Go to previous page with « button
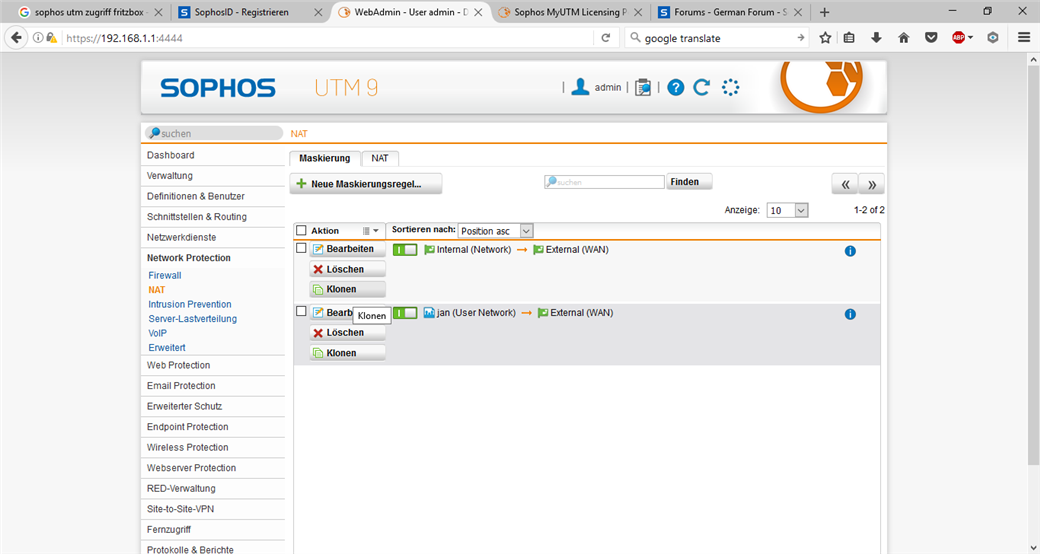This screenshot has width=1040, height=554. click(x=845, y=184)
